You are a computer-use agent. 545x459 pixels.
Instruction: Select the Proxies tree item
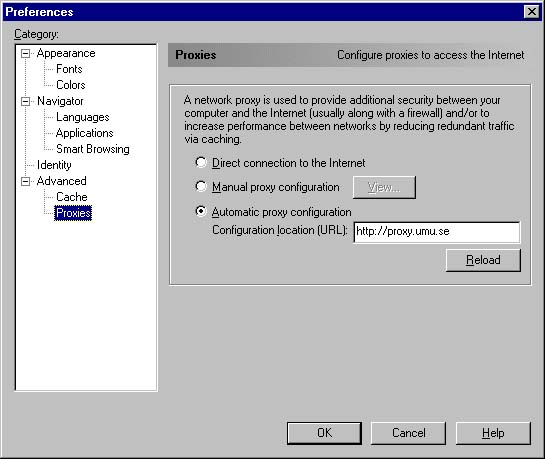point(73,213)
